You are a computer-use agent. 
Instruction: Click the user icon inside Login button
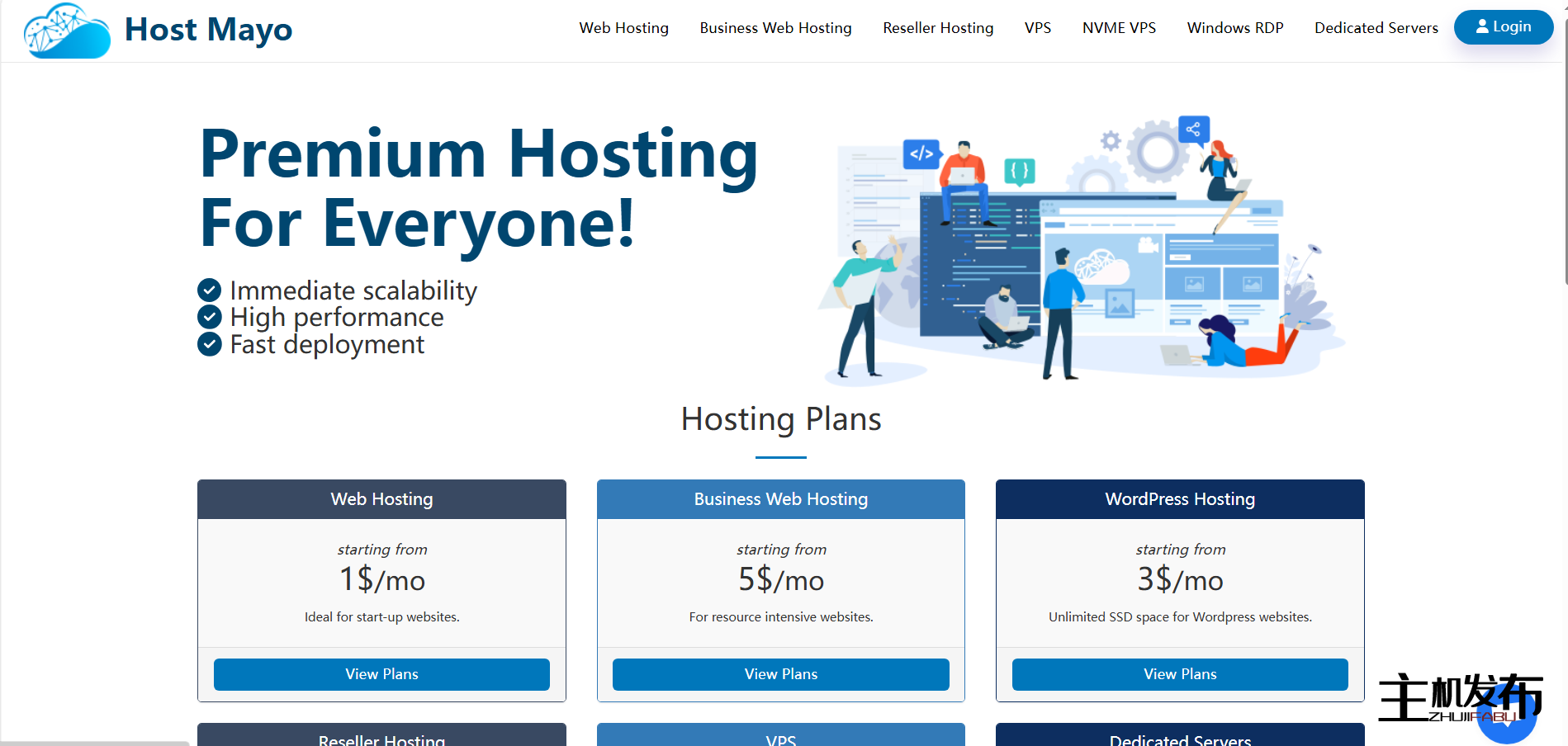[1482, 26]
